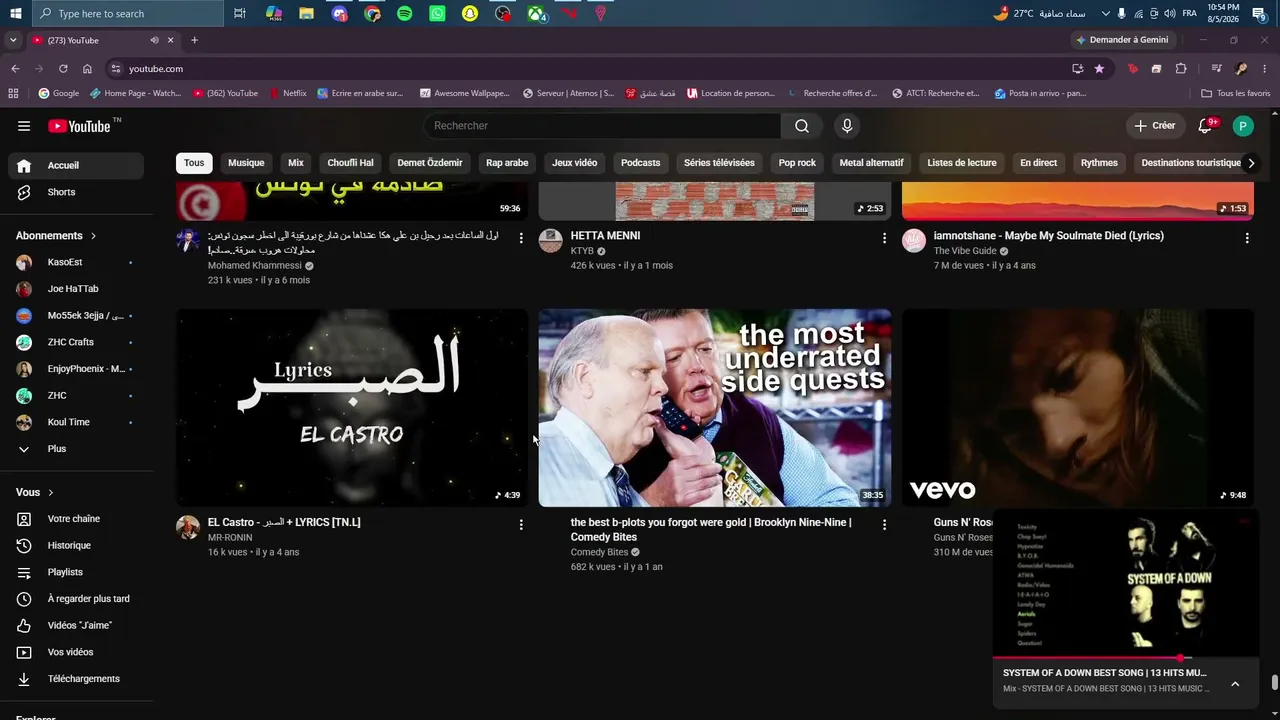Click the magnifier search button on YouTube
Screen dimensions: 1280x720
pyautogui.click(x=802, y=126)
